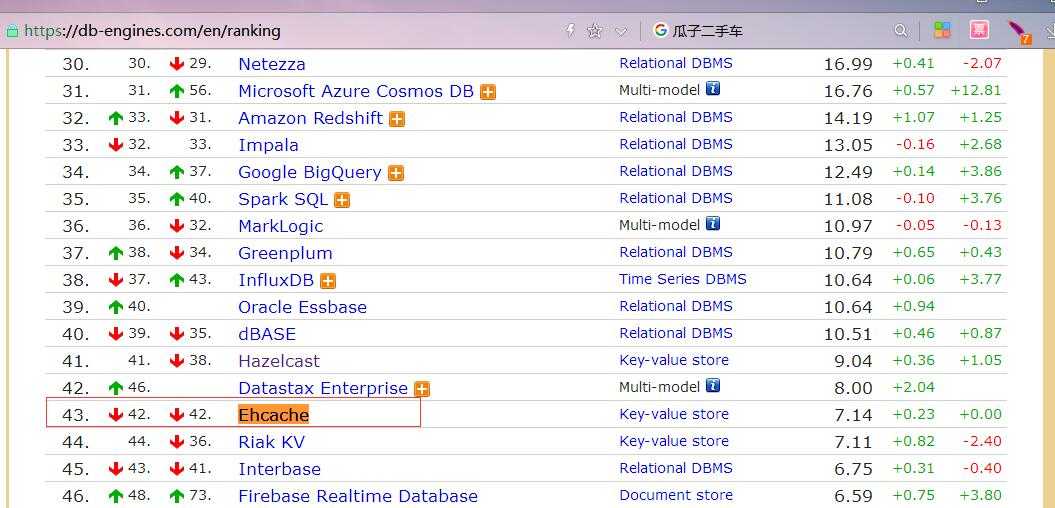The height and width of the screenshot is (508, 1055).
Task: Click Relational DBMS link in Greenplum row
Action: coord(676,252)
